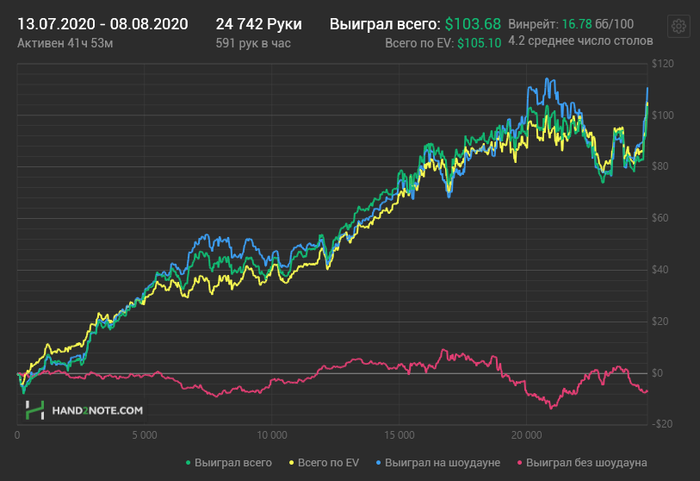Click the '24 742 Руки' hands count

pos(259,24)
